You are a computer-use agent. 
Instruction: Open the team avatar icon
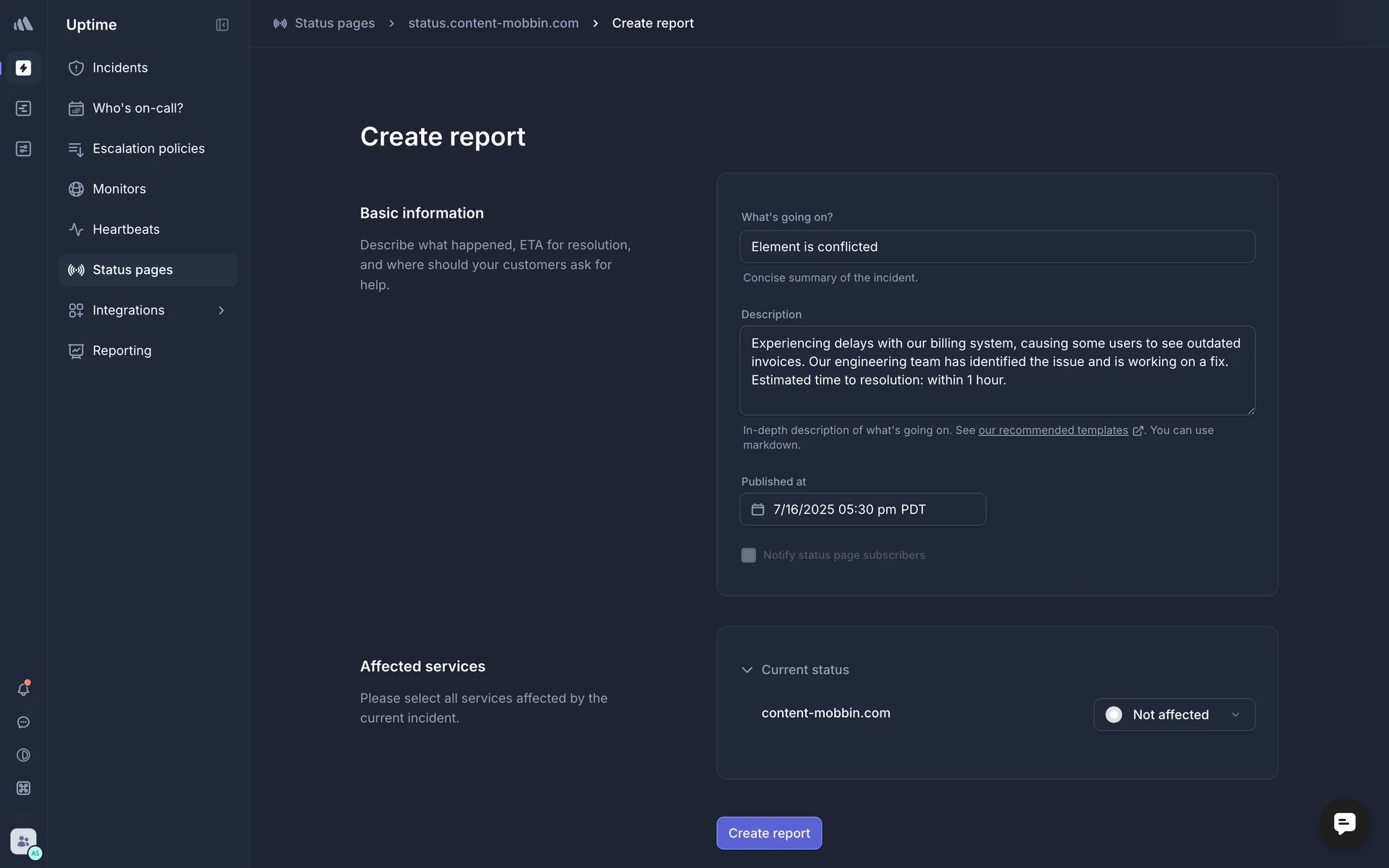pyautogui.click(x=23, y=841)
